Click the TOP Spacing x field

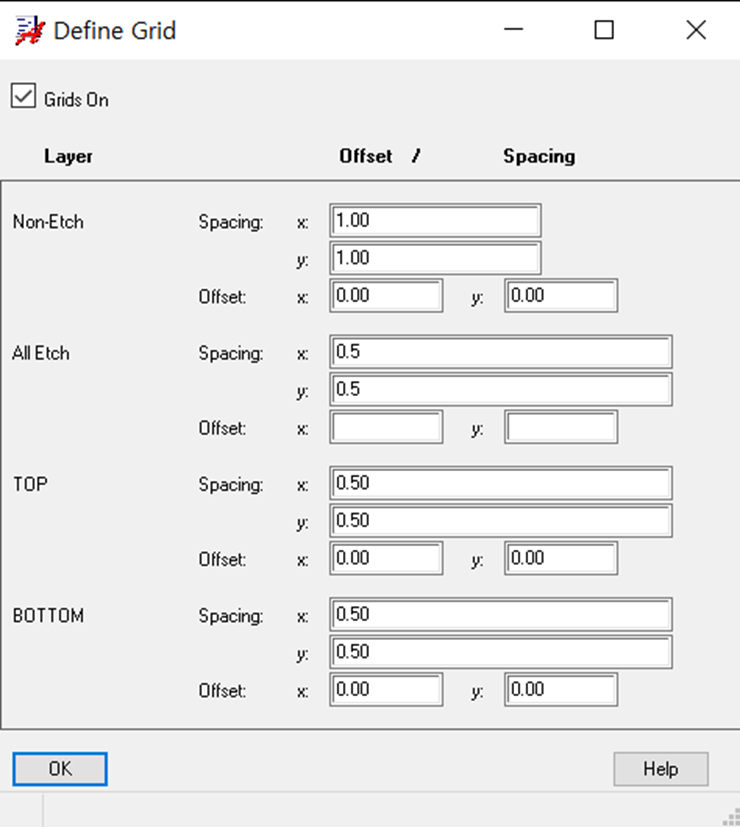pyautogui.click(x=501, y=483)
